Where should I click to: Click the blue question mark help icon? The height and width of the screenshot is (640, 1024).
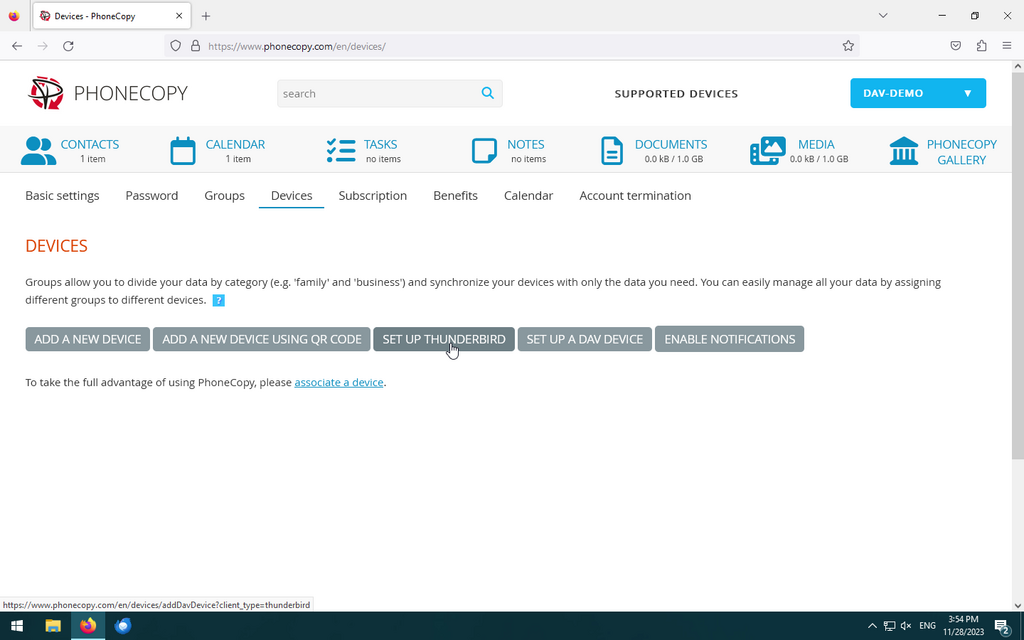[219, 300]
